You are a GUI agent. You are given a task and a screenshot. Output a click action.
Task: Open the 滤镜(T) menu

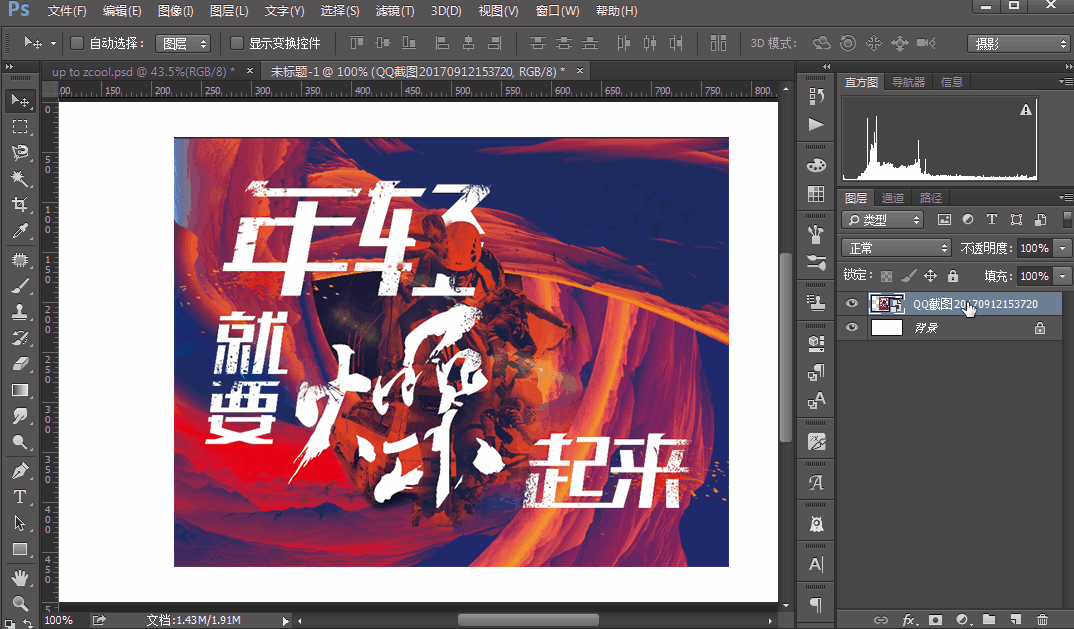click(x=395, y=11)
